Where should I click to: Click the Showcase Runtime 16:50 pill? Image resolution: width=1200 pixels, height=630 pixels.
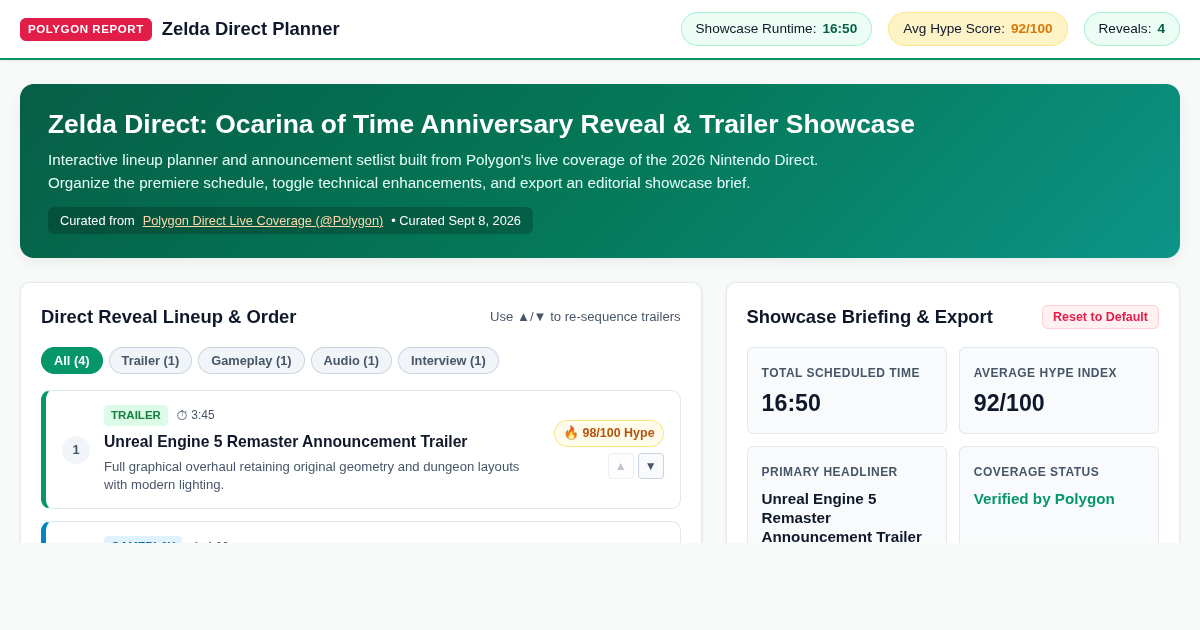coord(776,29)
